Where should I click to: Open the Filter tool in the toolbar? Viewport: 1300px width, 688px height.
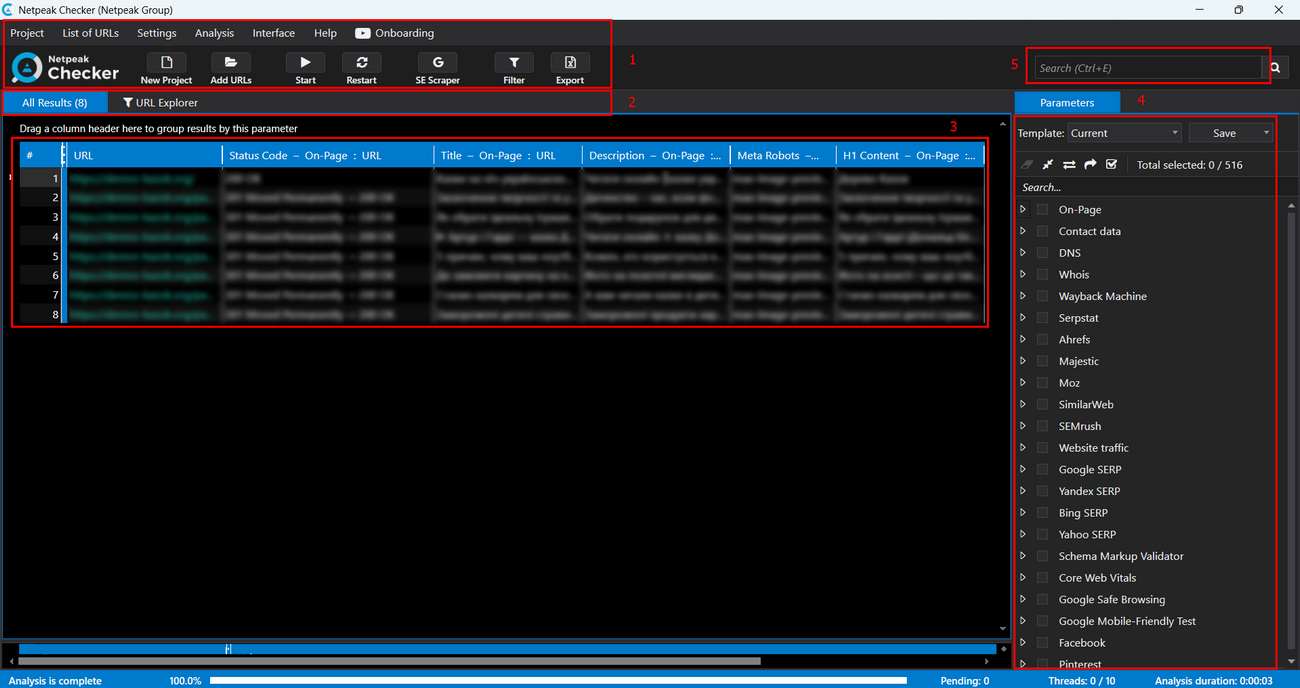pyautogui.click(x=514, y=68)
